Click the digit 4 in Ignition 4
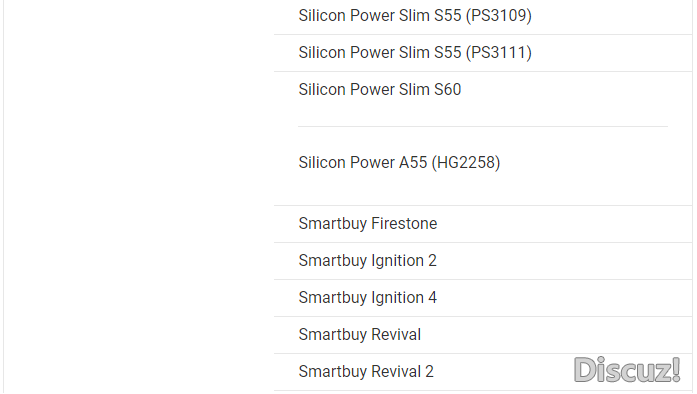The image size is (697, 394). point(433,298)
